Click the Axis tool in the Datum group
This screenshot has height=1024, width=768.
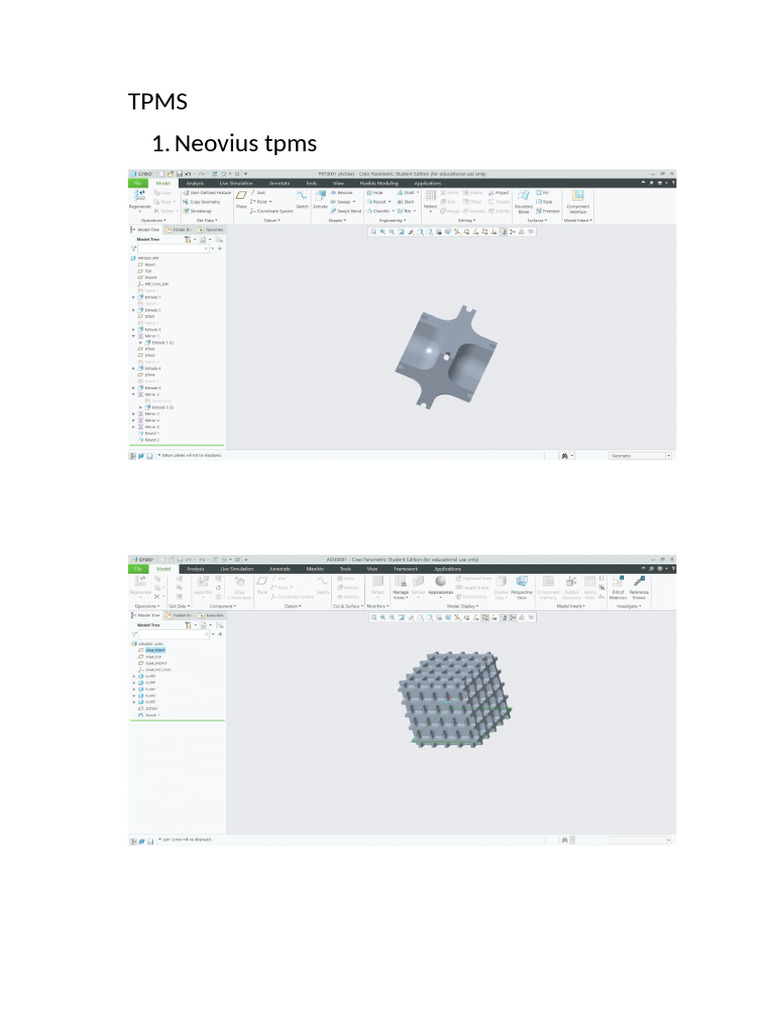(x=258, y=193)
